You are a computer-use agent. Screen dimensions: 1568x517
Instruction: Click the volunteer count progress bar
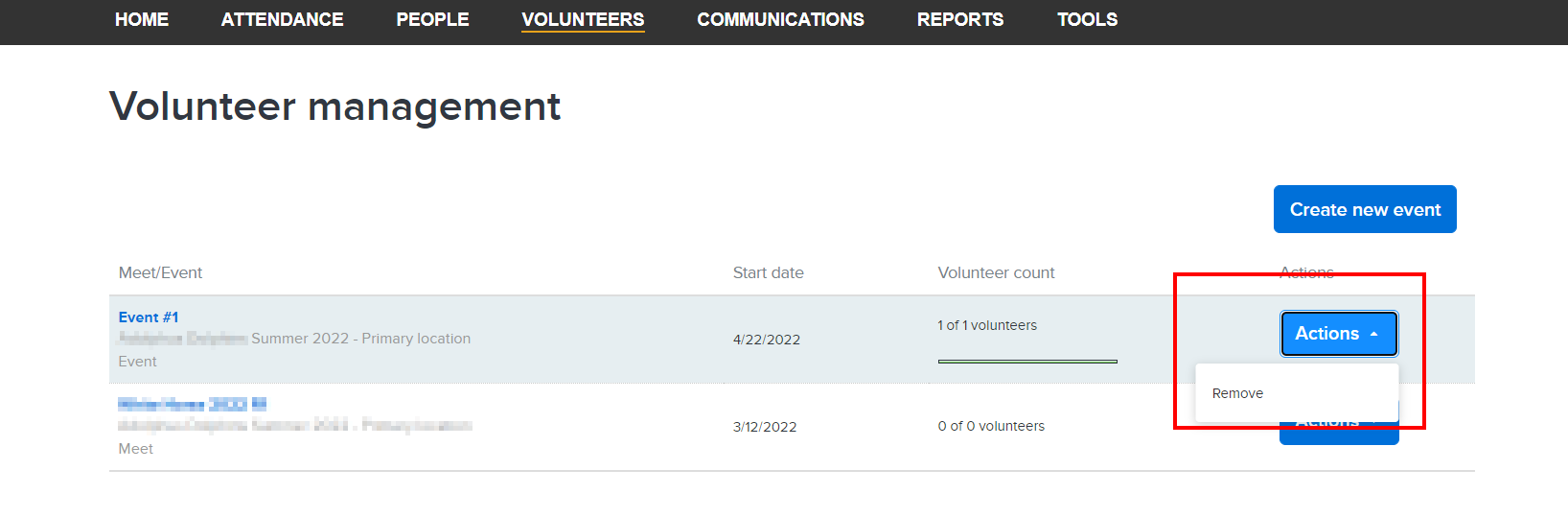pos(1027,362)
